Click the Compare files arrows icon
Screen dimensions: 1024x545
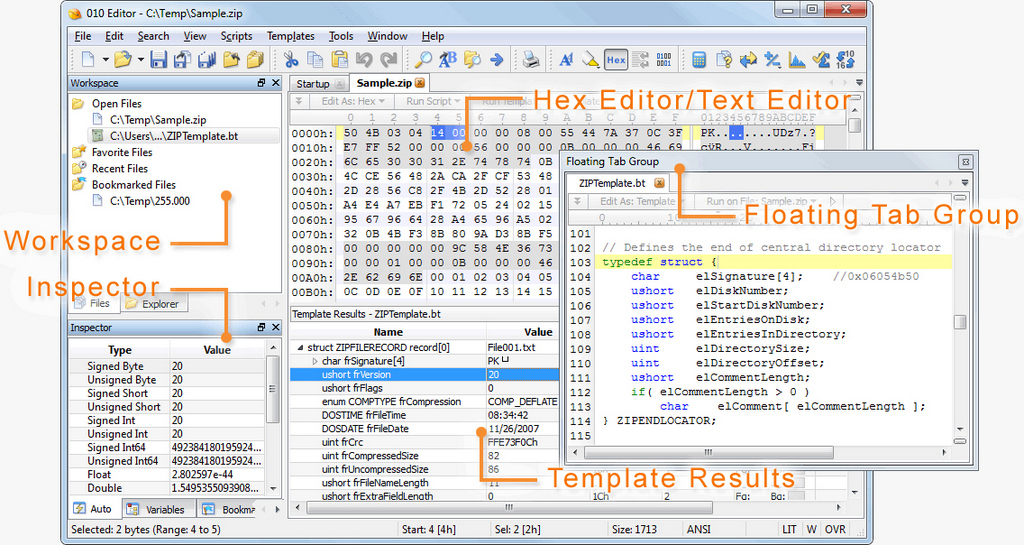click(748, 60)
